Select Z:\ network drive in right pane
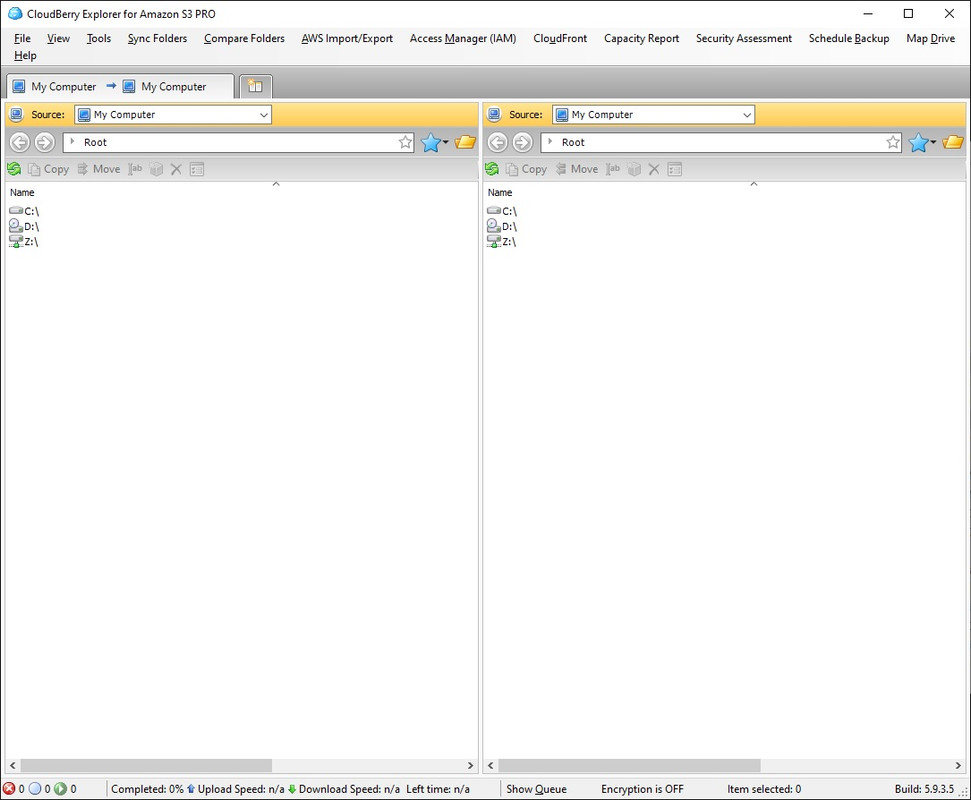Image resolution: width=971 pixels, height=800 pixels. click(502, 242)
